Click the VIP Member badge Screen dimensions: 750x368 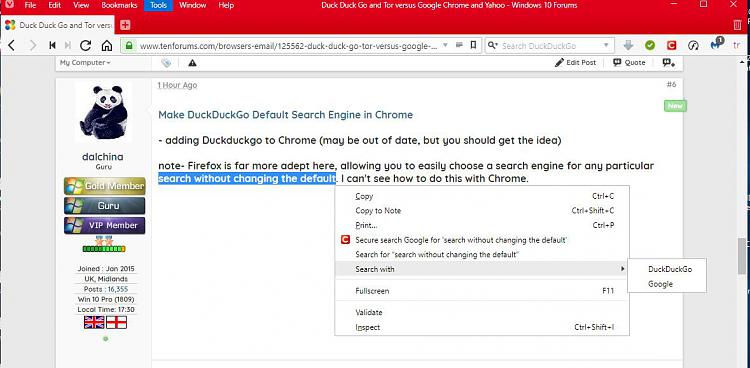tap(104, 225)
